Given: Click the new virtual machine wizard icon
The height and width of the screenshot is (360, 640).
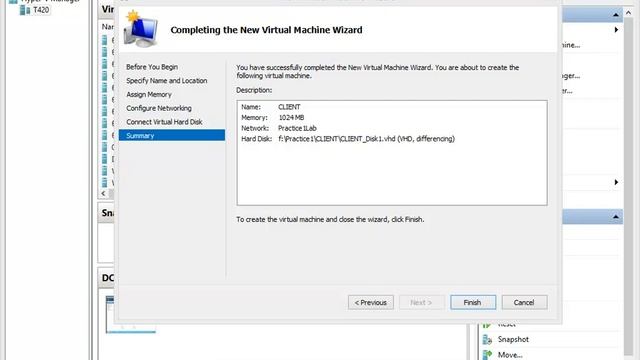Looking at the screenshot, I should point(140,29).
